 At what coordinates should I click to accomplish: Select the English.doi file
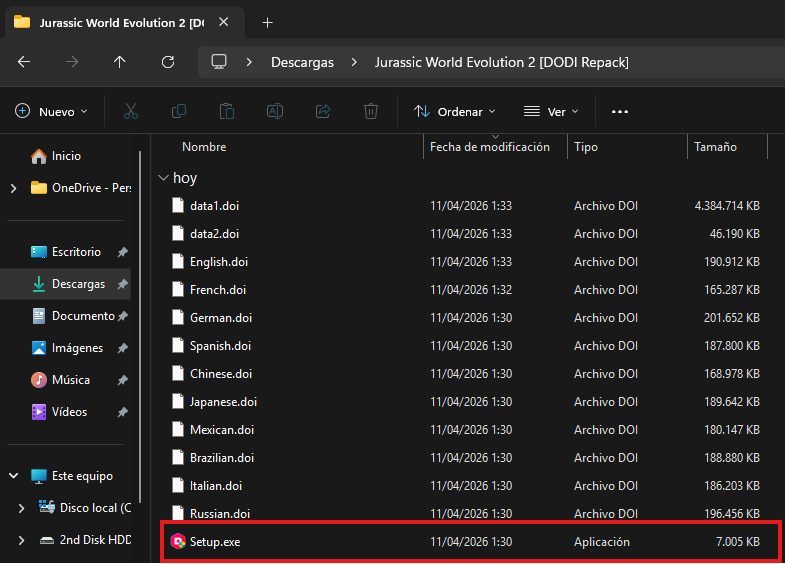click(219, 262)
